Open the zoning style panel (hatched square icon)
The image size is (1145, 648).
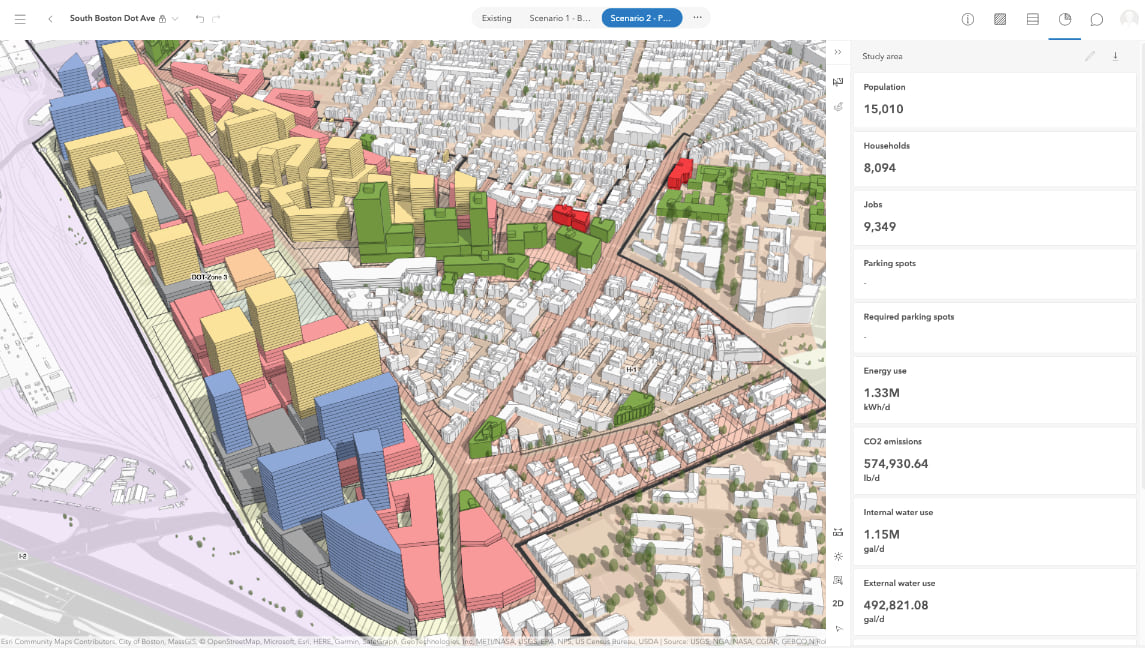pos(1000,18)
